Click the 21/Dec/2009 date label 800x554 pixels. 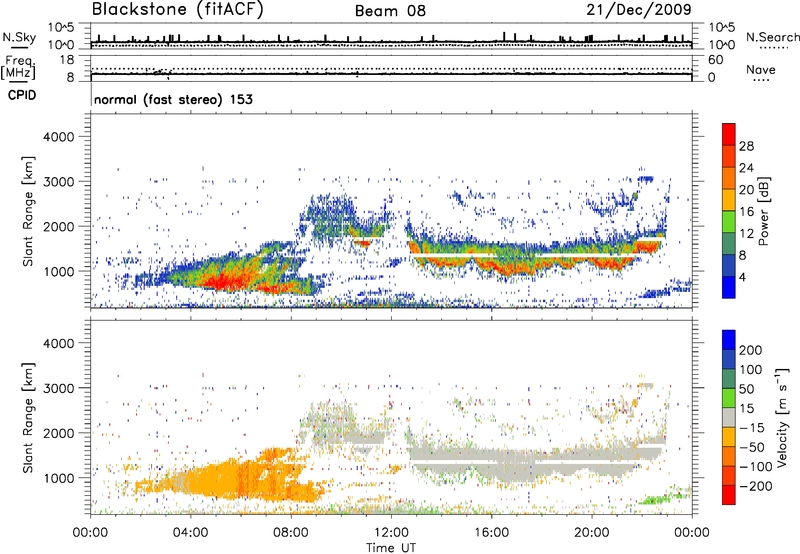pyautogui.click(x=639, y=9)
